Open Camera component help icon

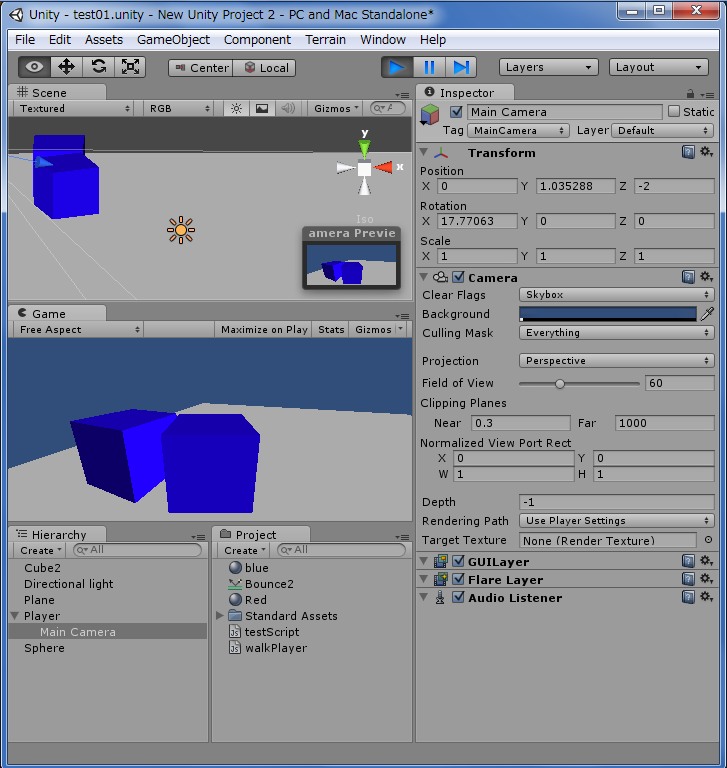pos(688,277)
